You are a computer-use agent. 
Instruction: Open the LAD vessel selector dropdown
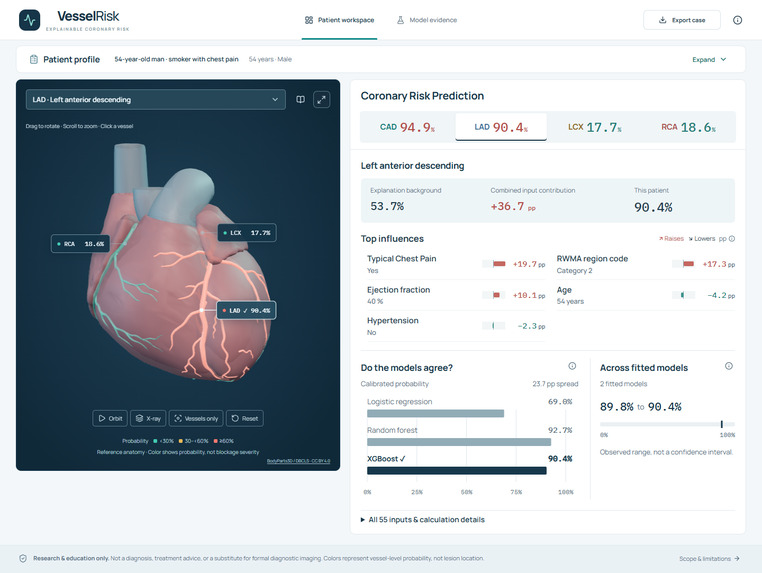coord(156,100)
